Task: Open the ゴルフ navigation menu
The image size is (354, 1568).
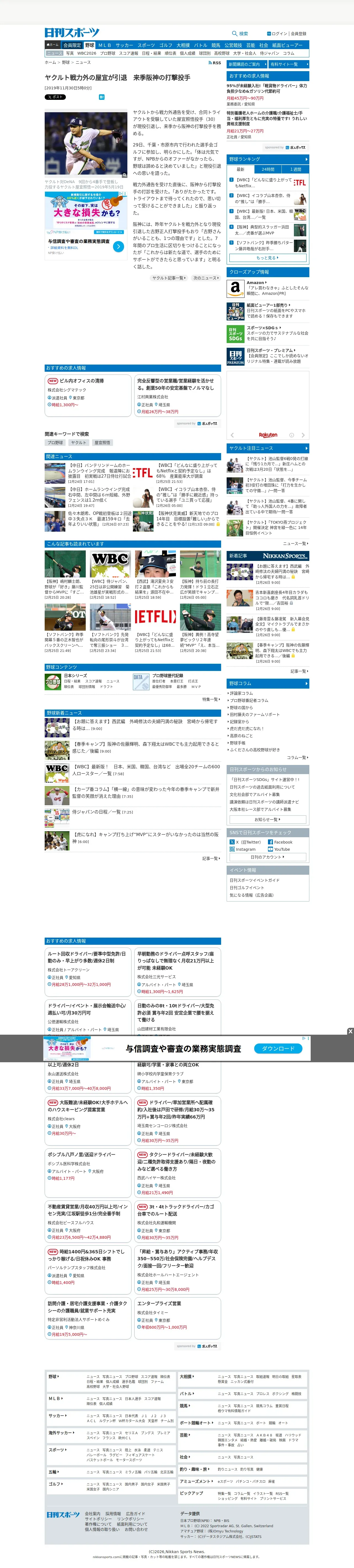Action: 166,45
